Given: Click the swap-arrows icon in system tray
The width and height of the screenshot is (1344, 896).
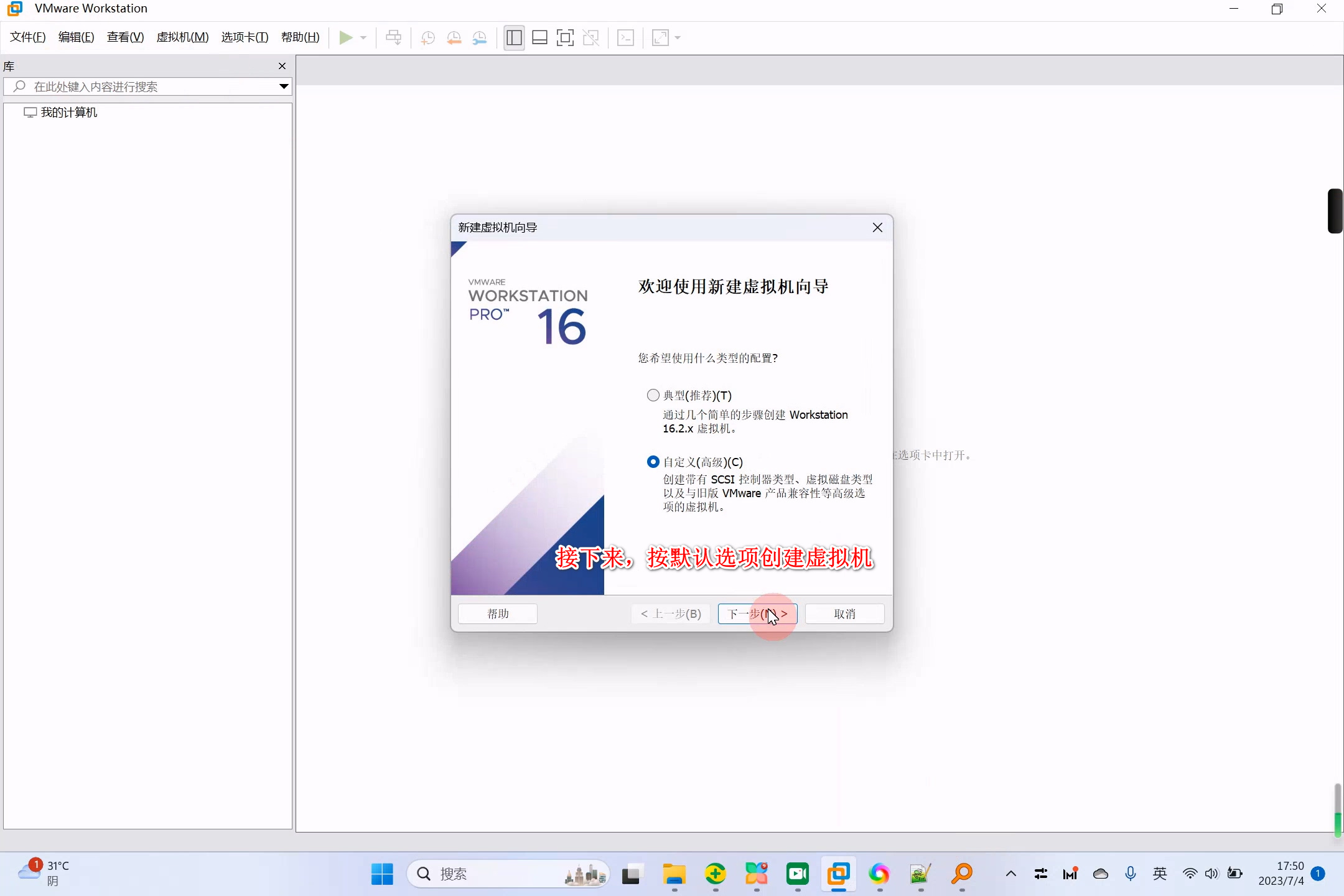Looking at the screenshot, I should pyautogui.click(x=1041, y=874).
